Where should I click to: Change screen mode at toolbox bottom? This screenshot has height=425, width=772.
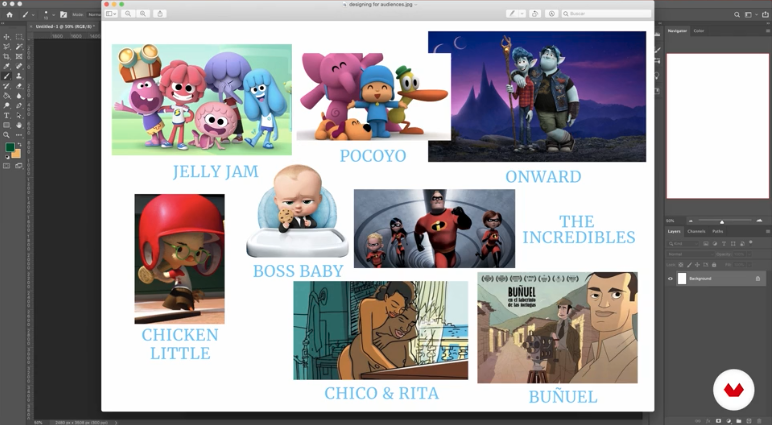[x=19, y=166]
